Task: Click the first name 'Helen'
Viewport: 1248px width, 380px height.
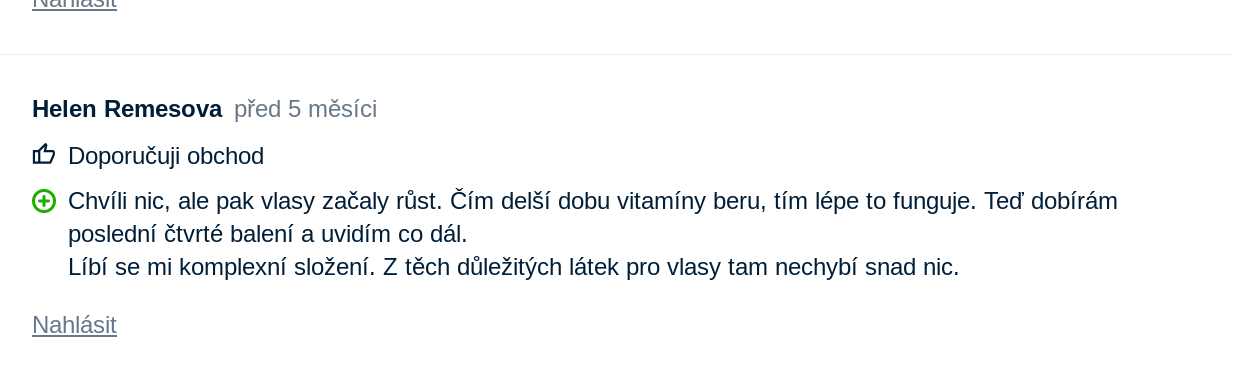Action: (x=64, y=109)
